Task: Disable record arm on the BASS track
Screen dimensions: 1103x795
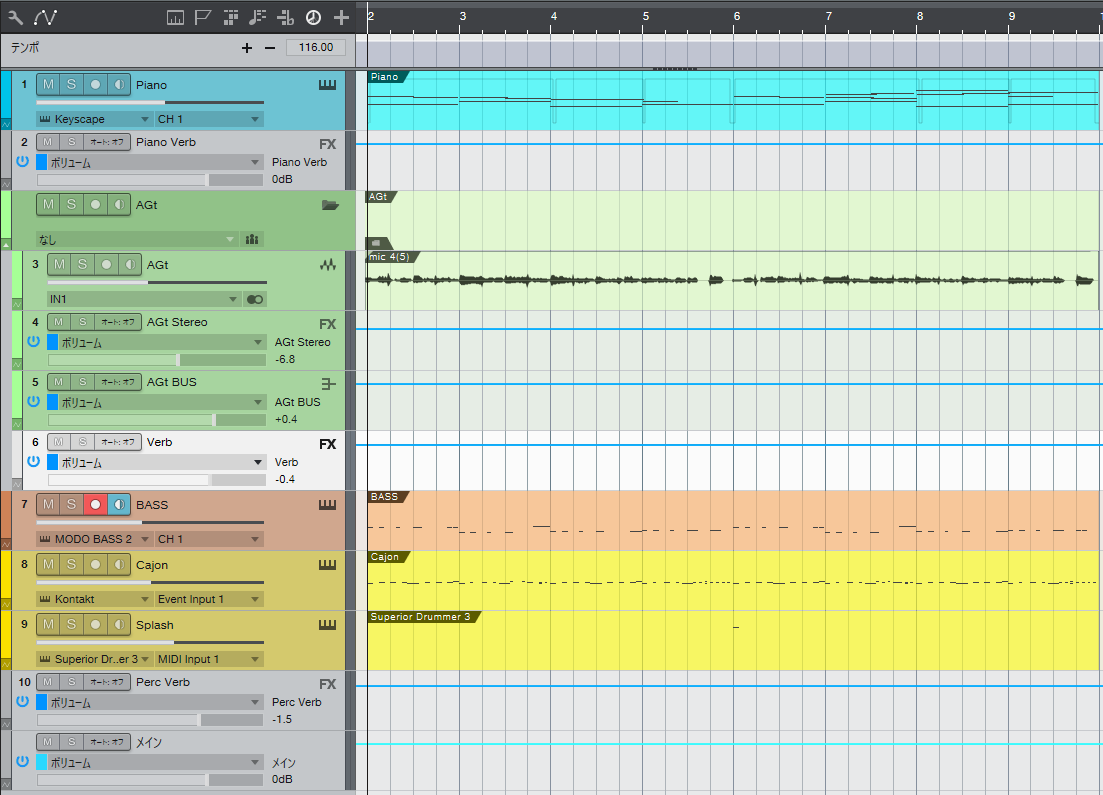Action: click(95, 504)
